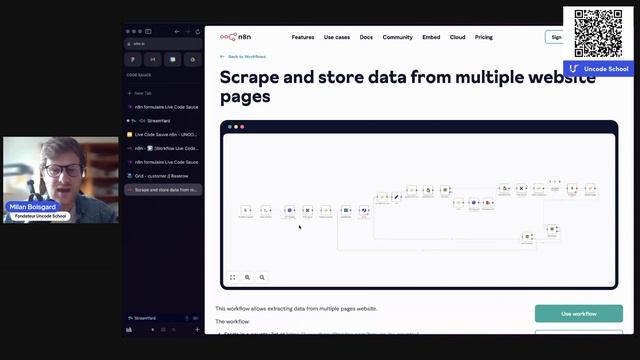This screenshot has width=640, height=360.
Task: Click the page title heading text
Action: point(408,87)
